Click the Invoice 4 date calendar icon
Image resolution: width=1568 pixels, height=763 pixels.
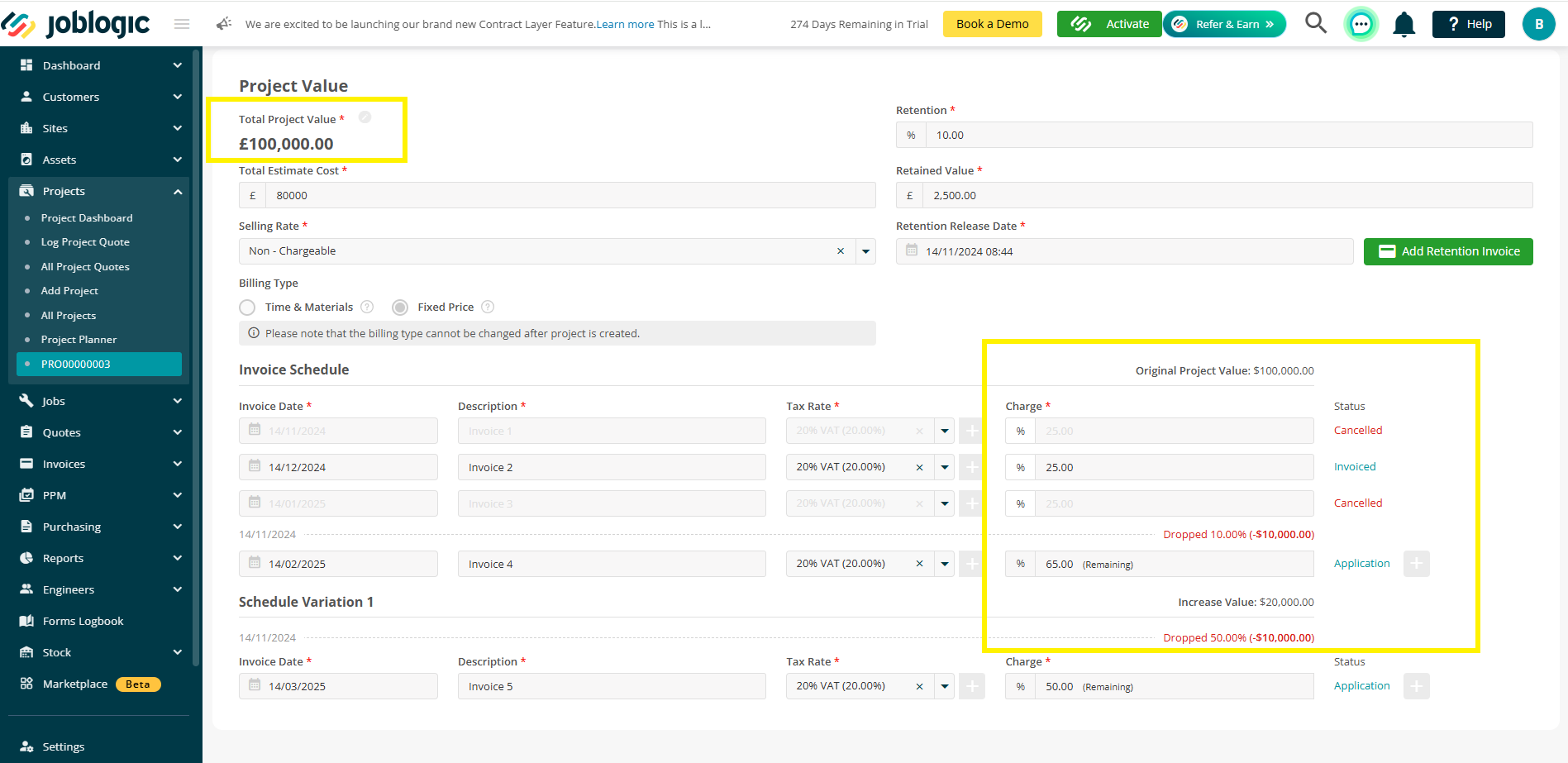[255, 563]
